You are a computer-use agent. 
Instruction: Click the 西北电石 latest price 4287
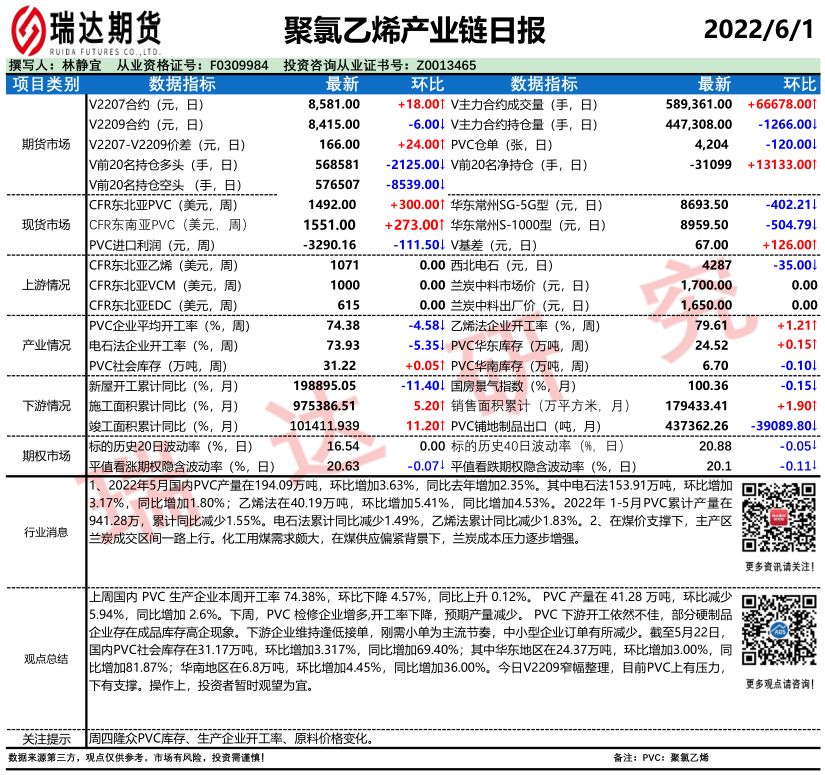(x=718, y=265)
